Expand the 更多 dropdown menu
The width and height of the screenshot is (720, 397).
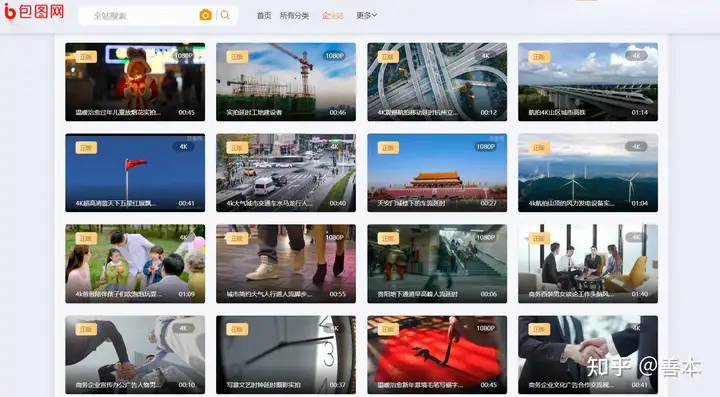coord(366,16)
